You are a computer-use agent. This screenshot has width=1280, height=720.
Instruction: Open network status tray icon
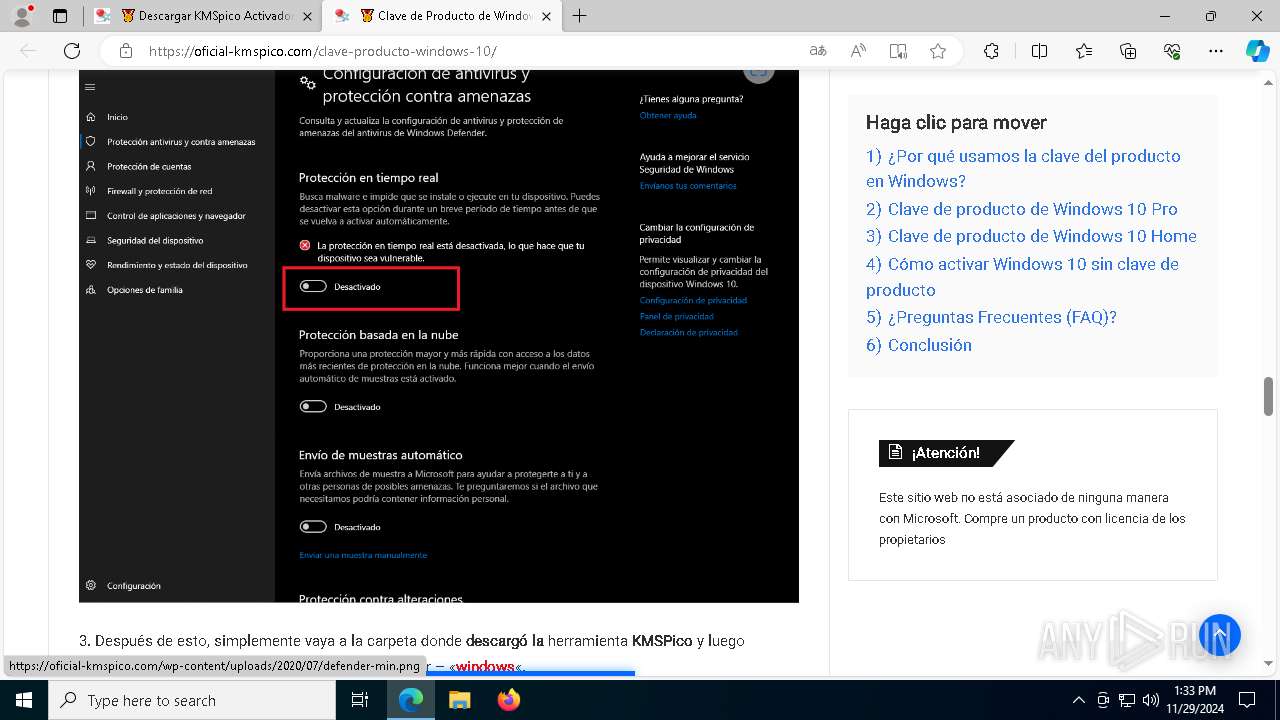click(x=1127, y=700)
